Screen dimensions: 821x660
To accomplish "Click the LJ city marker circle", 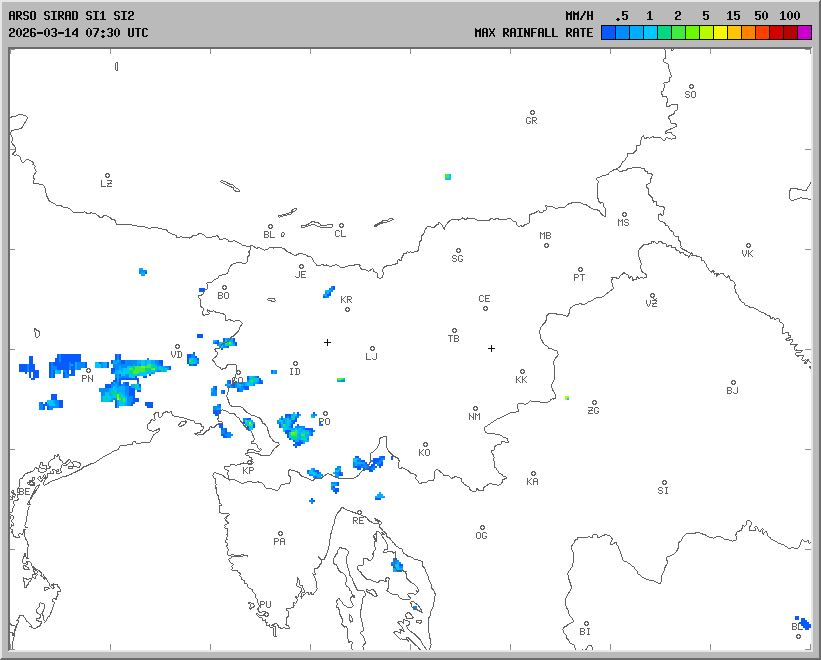I will (373, 349).
